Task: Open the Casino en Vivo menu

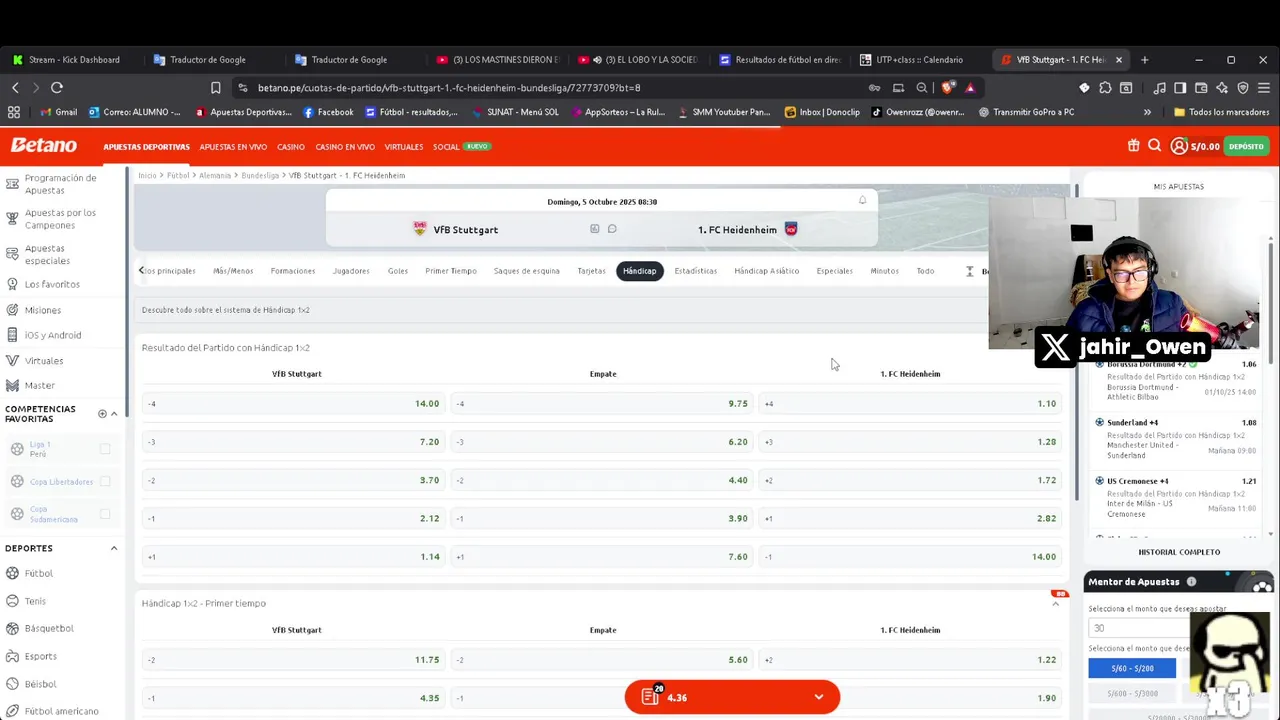Action: pos(345,147)
